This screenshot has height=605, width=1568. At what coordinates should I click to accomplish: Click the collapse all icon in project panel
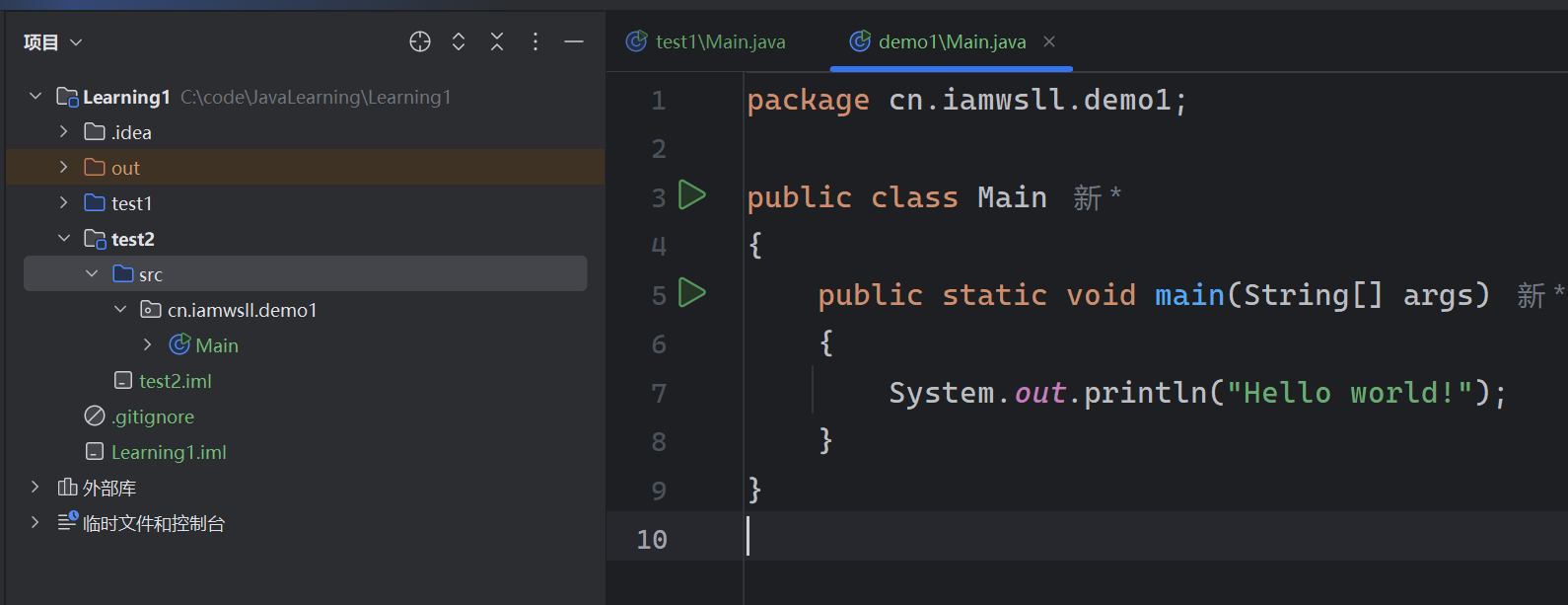pyautogui.click(x=497, y=41)
